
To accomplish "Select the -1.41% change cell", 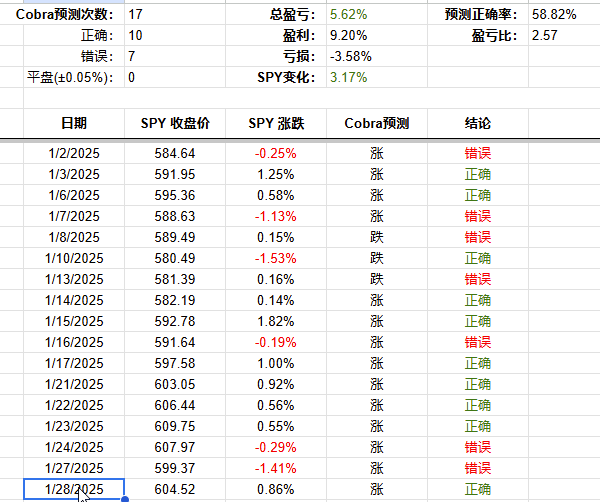I will 276,468.
